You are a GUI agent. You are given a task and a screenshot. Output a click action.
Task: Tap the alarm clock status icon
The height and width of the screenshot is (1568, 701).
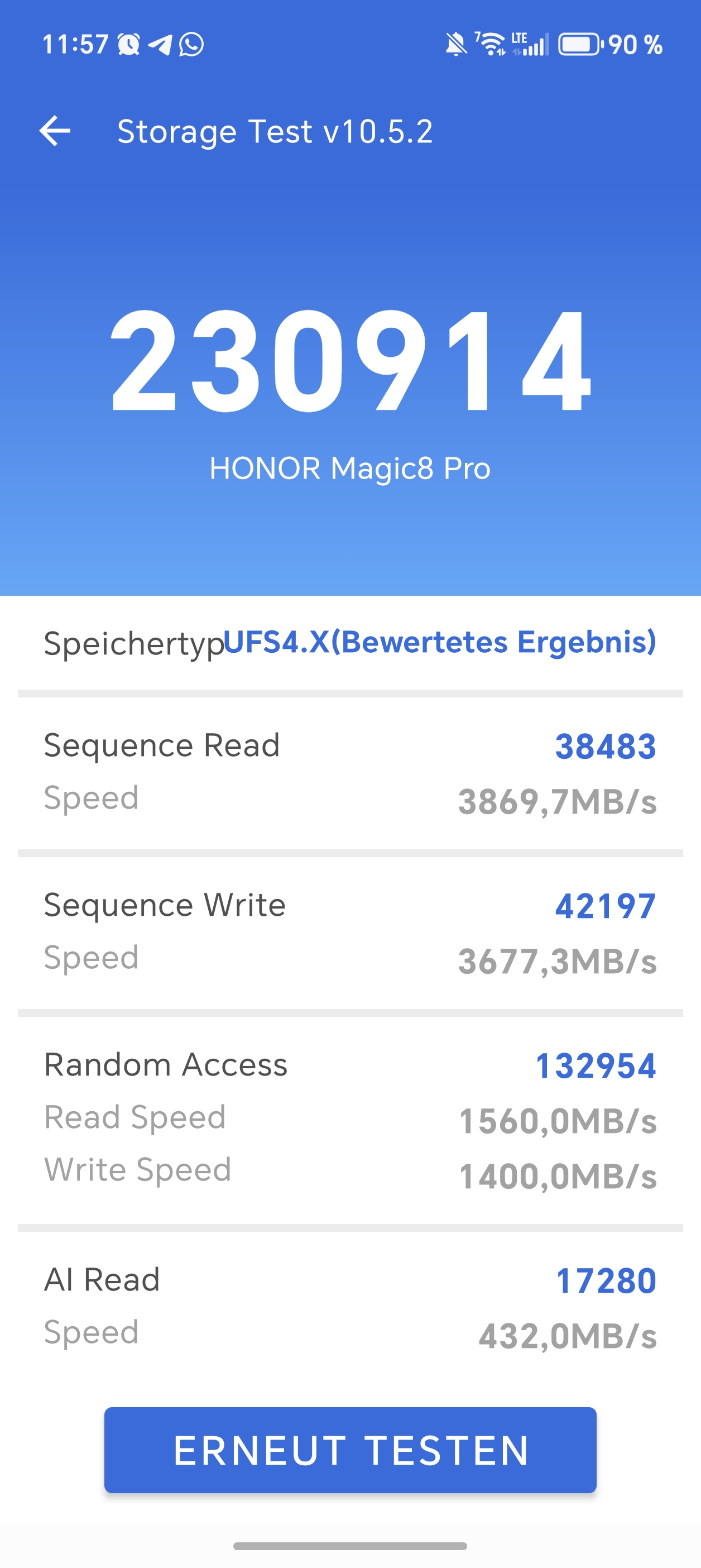pos(128,45)
